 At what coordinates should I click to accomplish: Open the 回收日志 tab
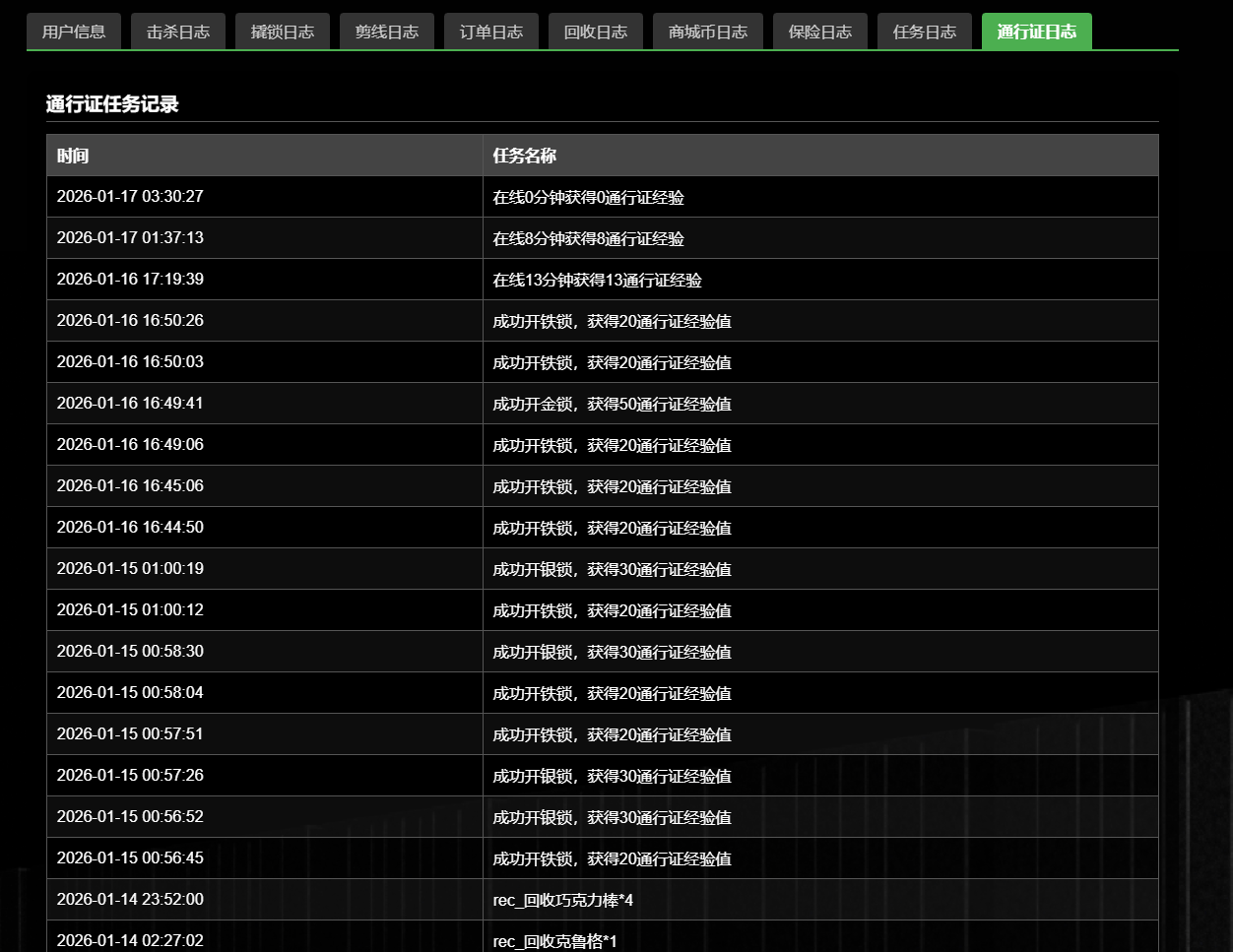coord(596,32)
